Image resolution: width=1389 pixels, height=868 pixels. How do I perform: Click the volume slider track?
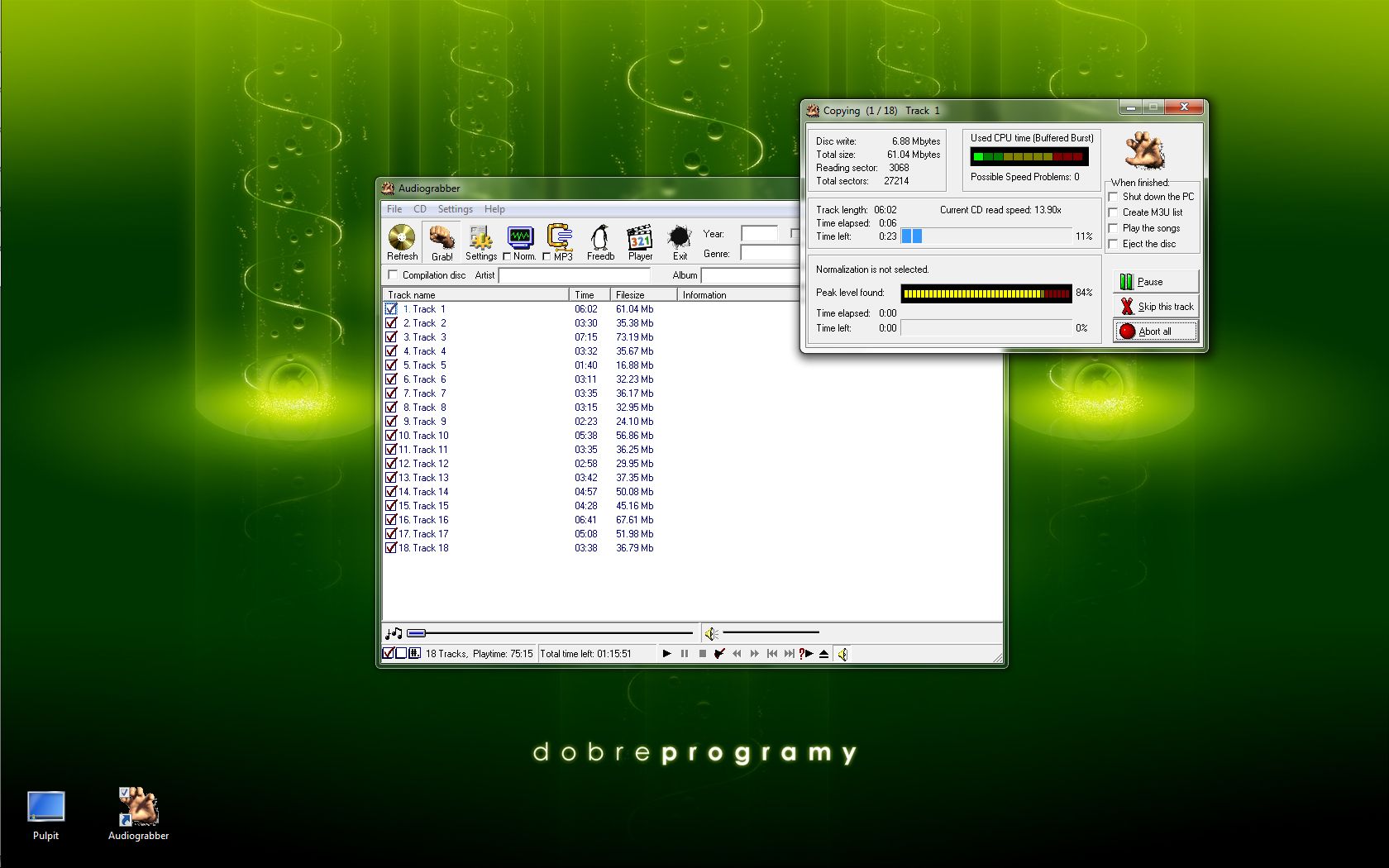771,633
